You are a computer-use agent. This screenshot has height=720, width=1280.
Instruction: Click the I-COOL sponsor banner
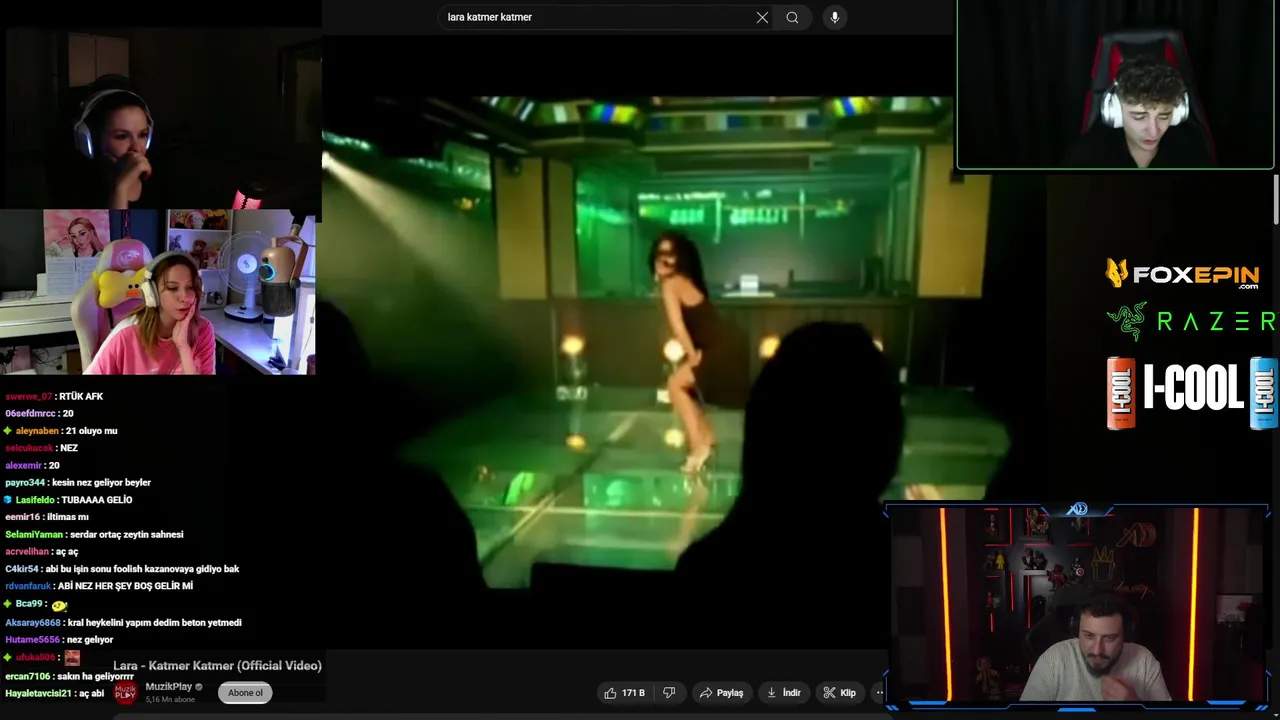1192,392
